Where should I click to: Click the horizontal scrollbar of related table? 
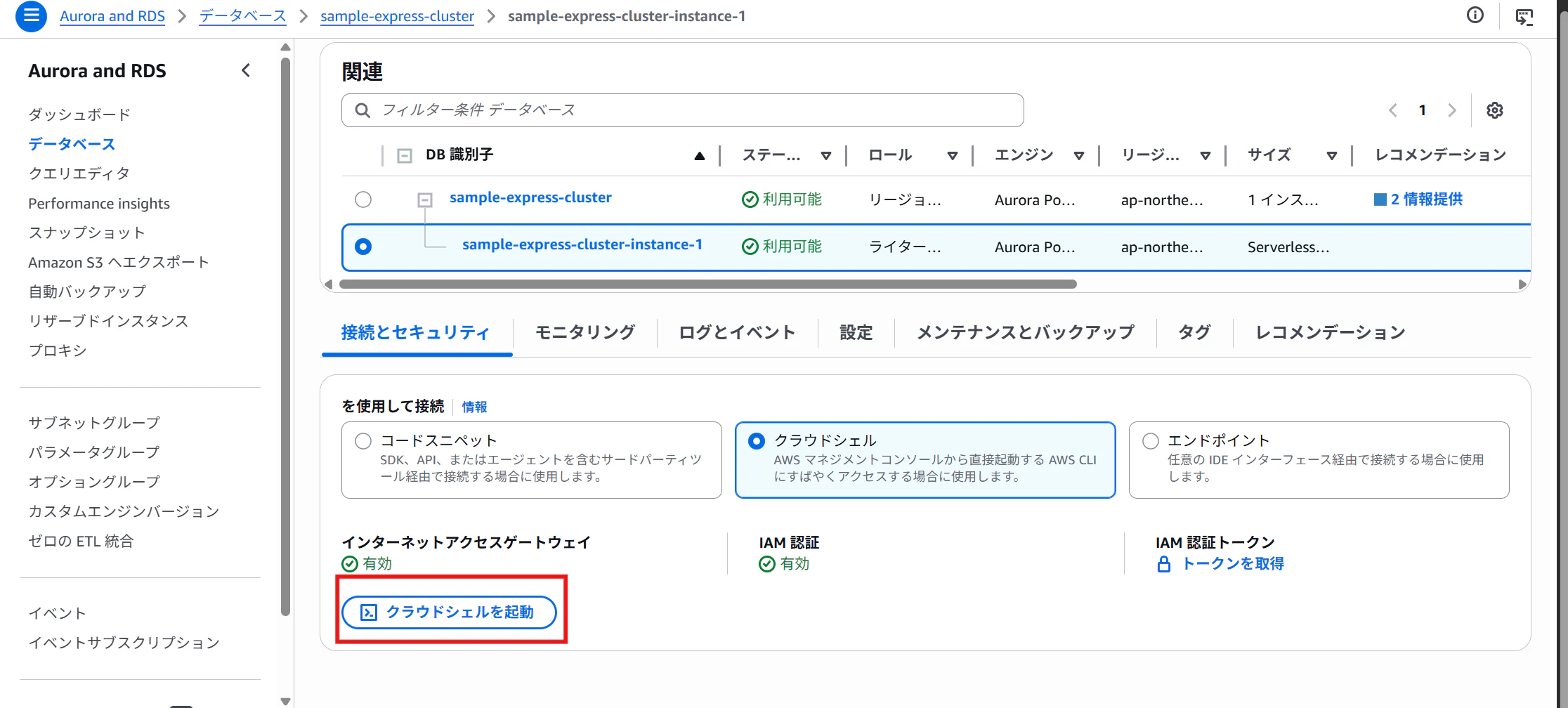coord(707,284)
